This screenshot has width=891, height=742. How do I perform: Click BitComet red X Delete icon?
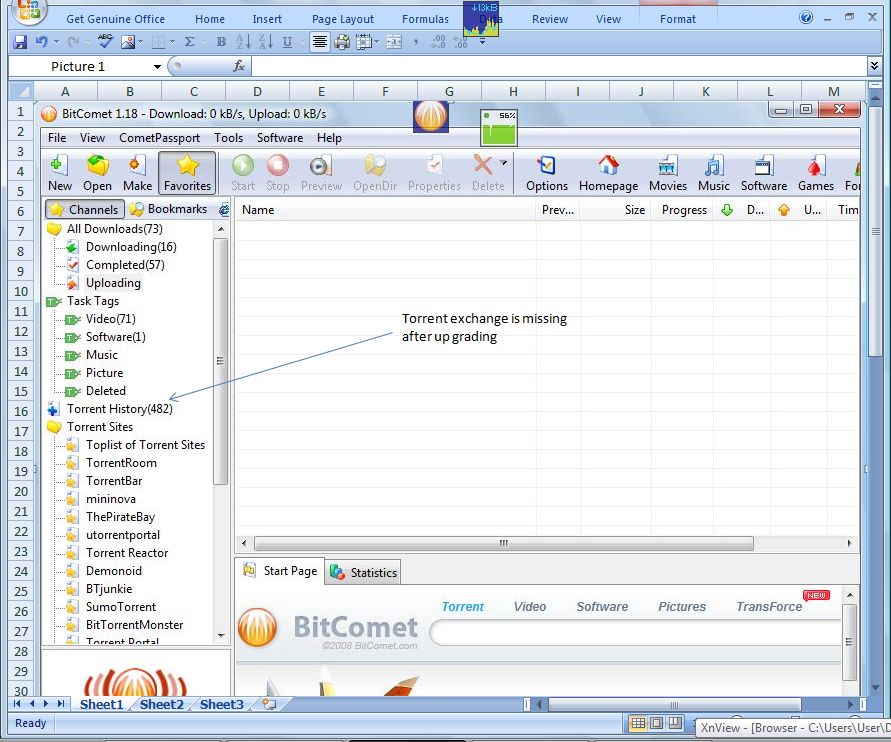pyautogui.click(x=483, y=165)
